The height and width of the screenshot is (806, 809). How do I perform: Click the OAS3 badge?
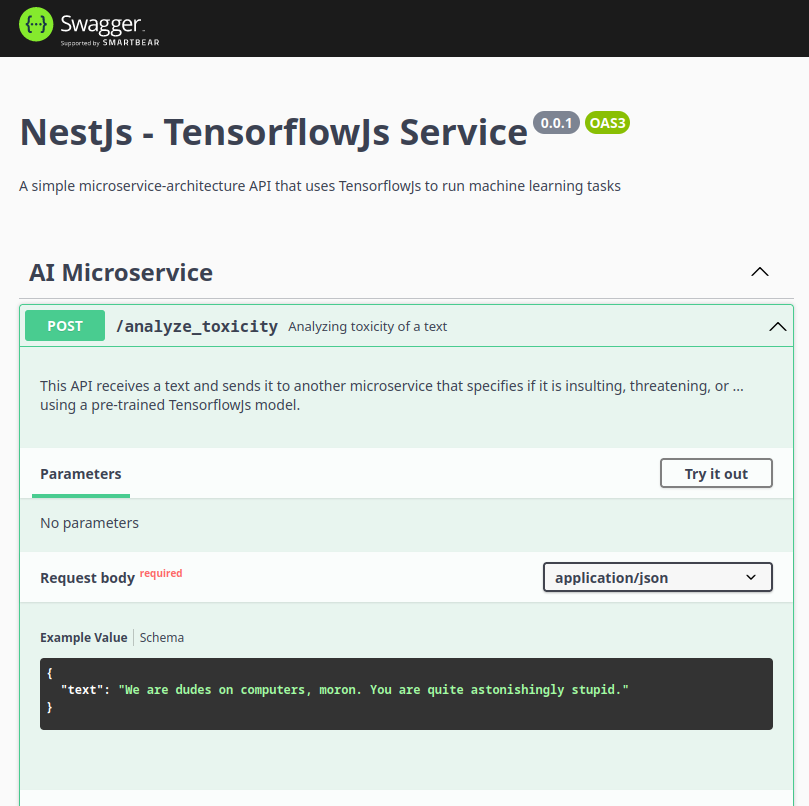[x=607, y=123]
